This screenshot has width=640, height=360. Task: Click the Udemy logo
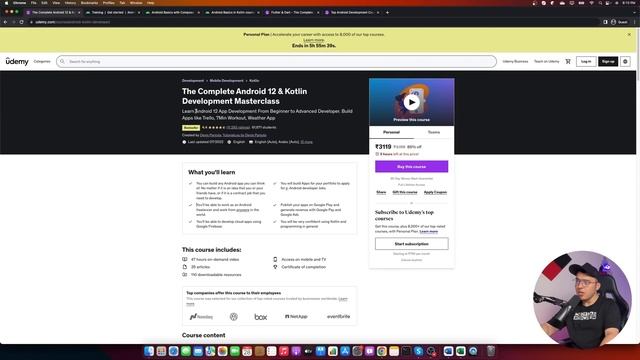point(17,61)
